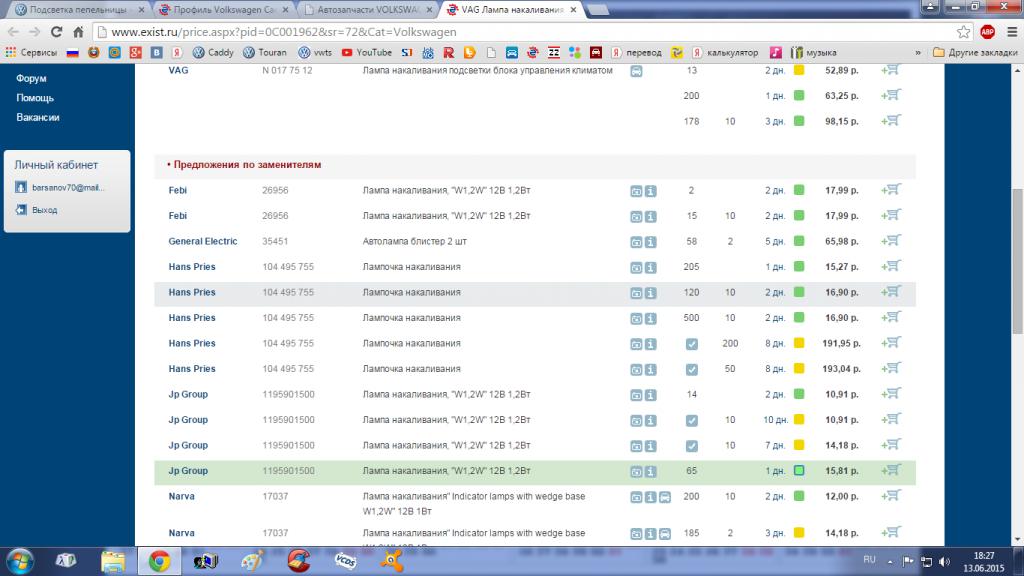Open VCDS from the taskbar
The height and width of the screenshot is (576, 1024).
(x=345, y=561)
